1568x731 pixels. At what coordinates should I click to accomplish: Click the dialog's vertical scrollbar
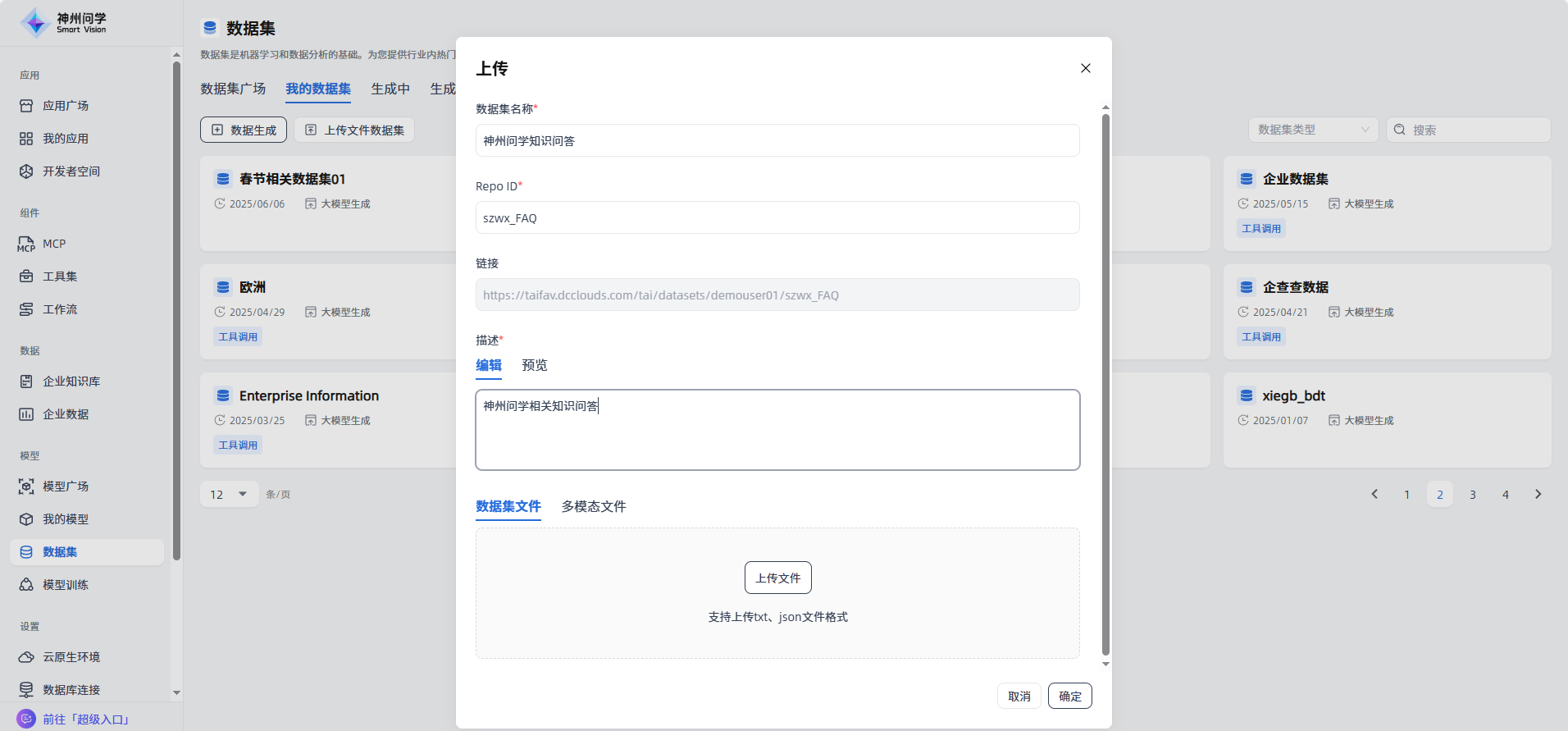(x=1105, y=386)
